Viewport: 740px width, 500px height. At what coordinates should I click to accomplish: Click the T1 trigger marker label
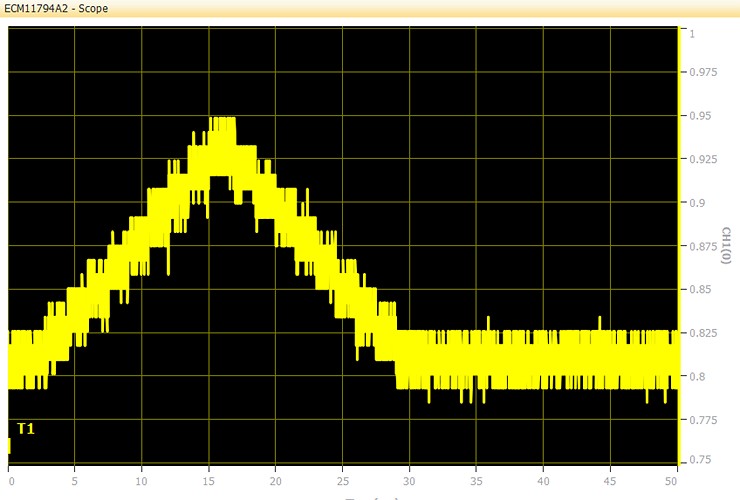tap(26, 429)
